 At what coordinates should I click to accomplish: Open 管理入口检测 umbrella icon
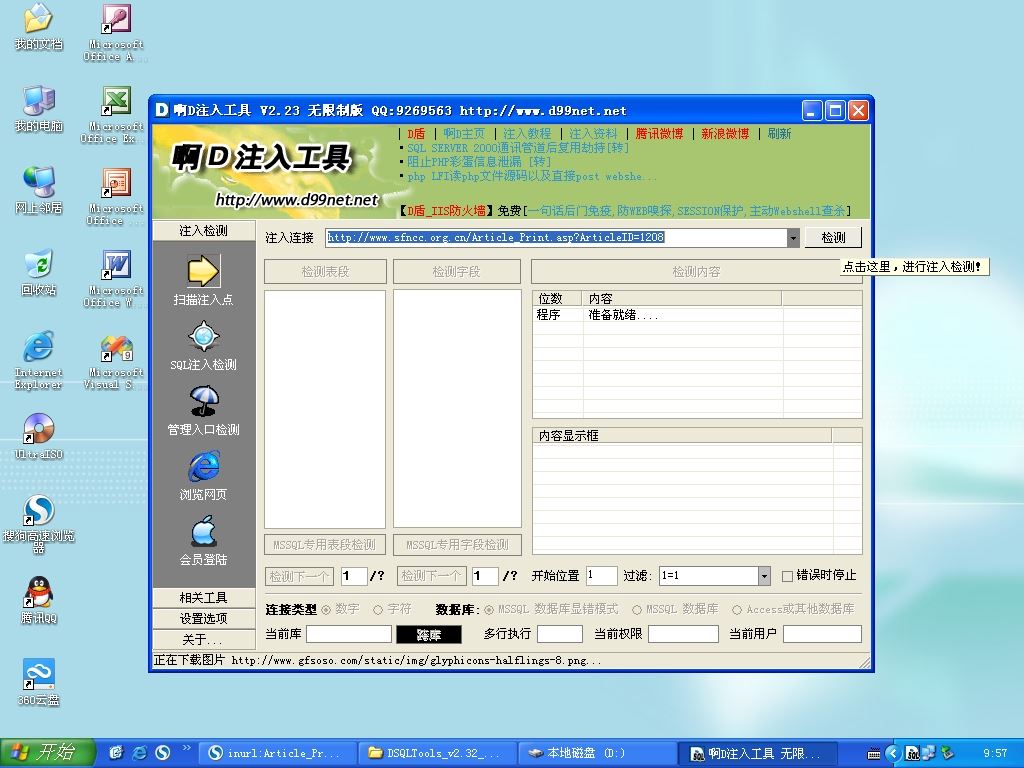204,401
